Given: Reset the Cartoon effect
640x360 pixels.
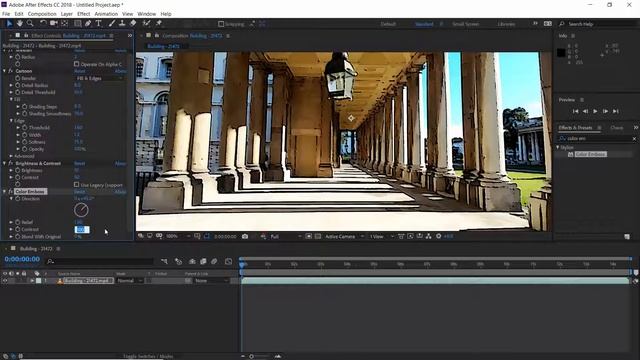Looking at the screenshot, I should click(80, 71).
